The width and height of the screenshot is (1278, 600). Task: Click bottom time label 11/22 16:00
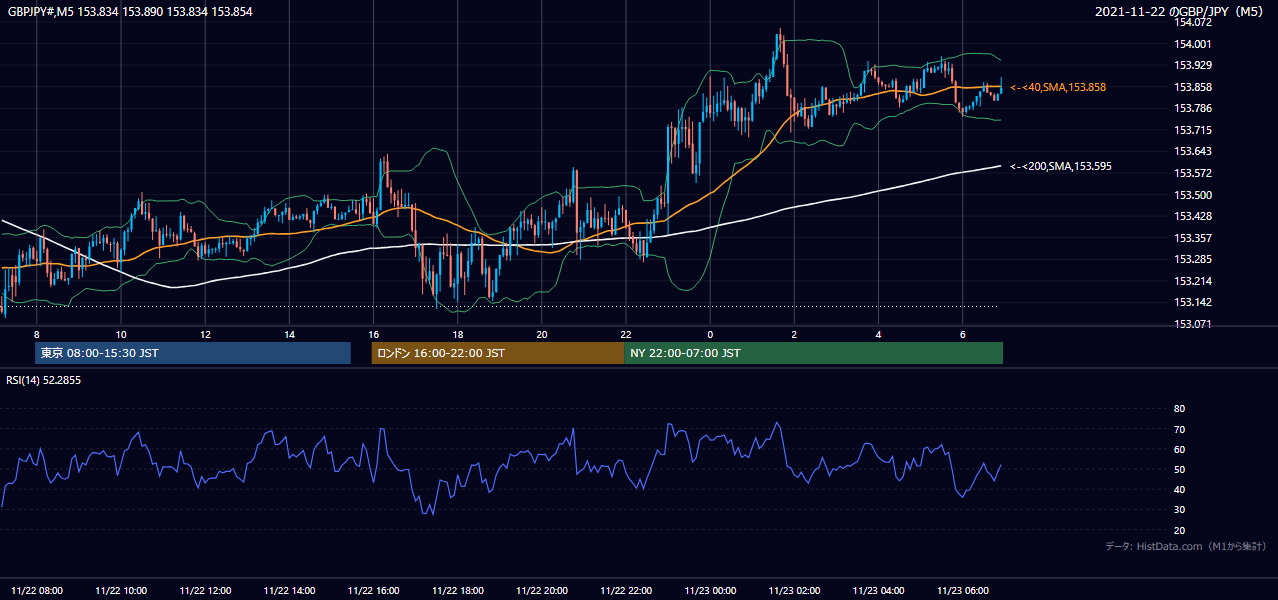pos(373,591)
